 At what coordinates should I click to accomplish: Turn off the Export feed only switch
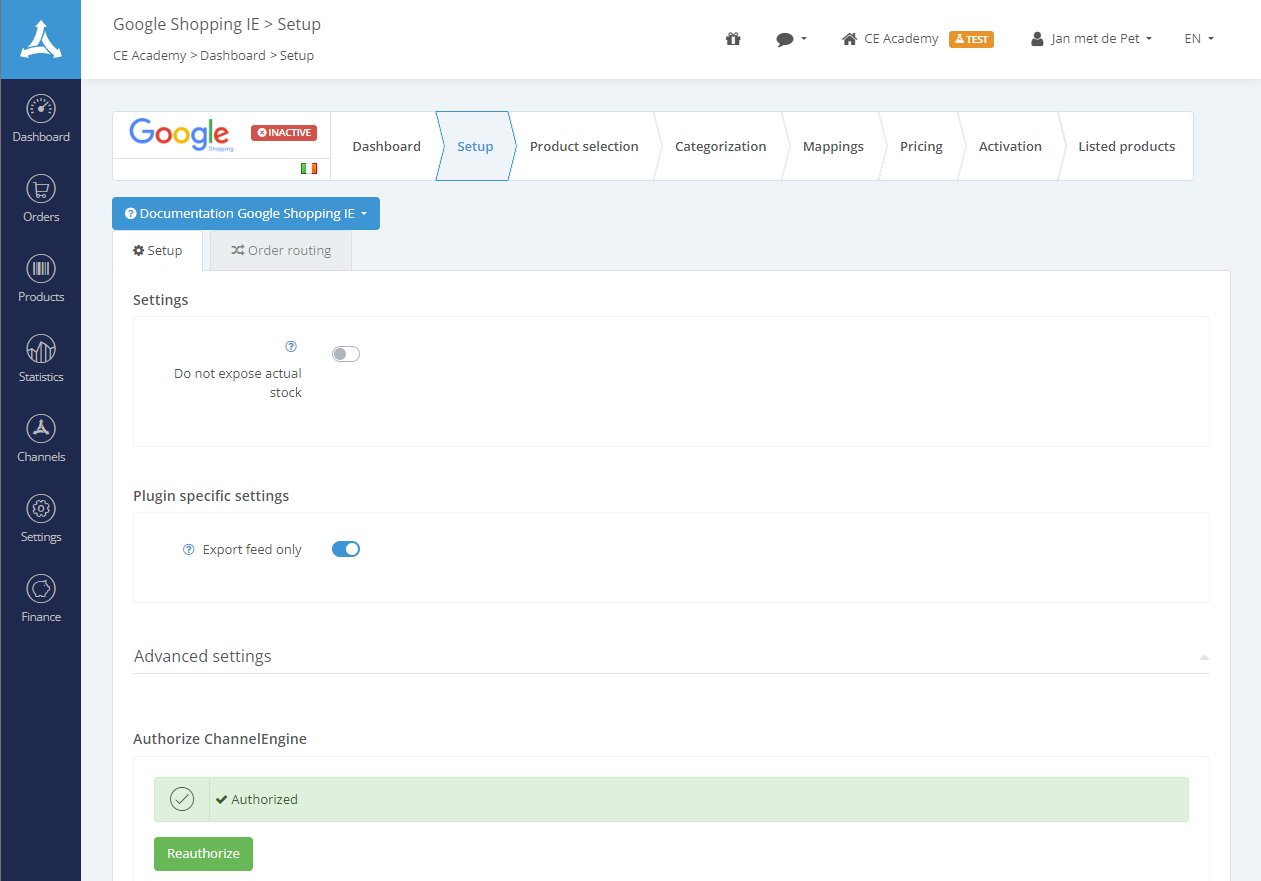pyautogui.click(x=346, y=549)
